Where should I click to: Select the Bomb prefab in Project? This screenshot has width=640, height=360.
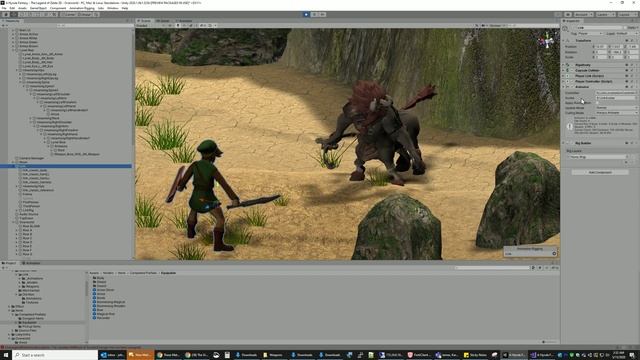[x=99, y=298]
